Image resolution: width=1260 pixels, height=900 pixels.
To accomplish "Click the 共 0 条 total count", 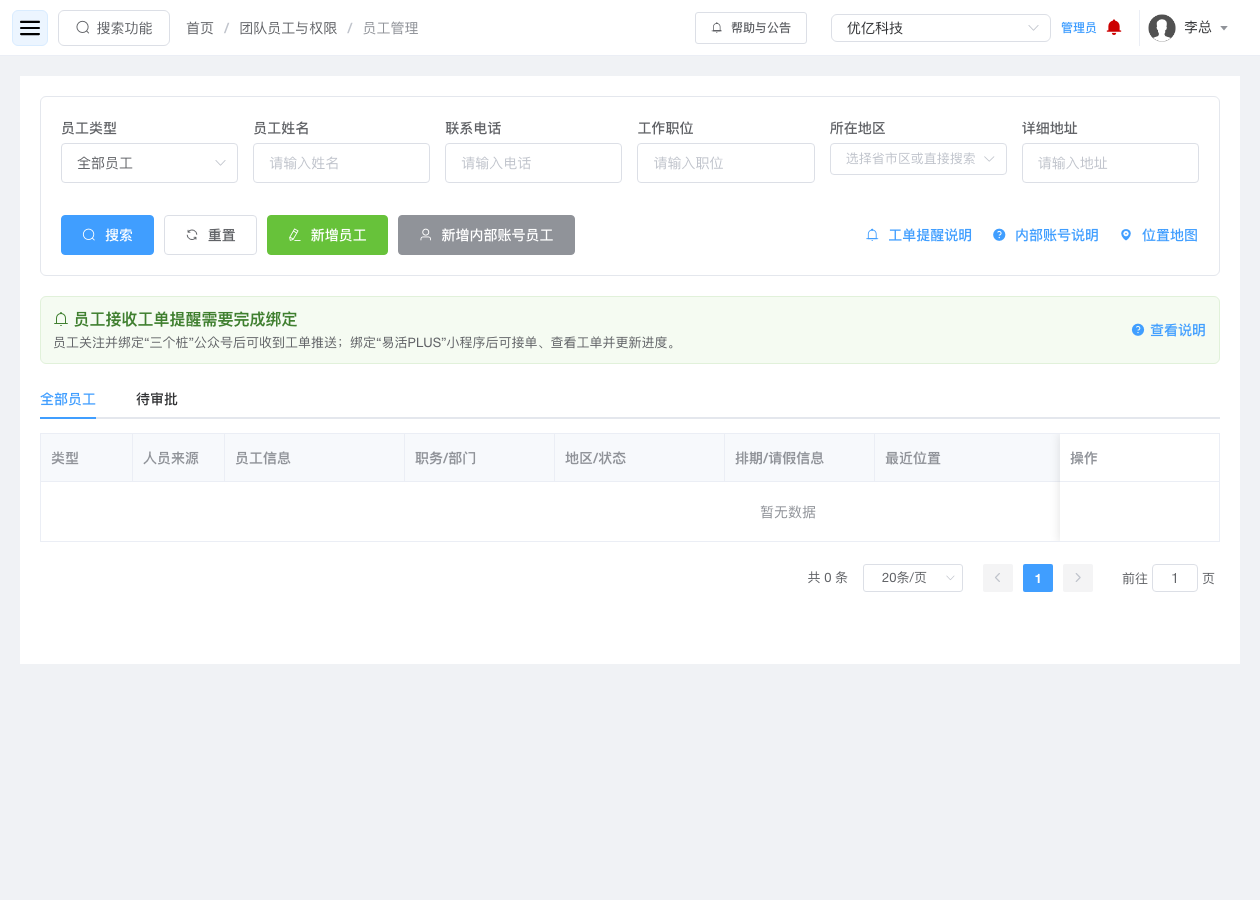I will point(828,578).
